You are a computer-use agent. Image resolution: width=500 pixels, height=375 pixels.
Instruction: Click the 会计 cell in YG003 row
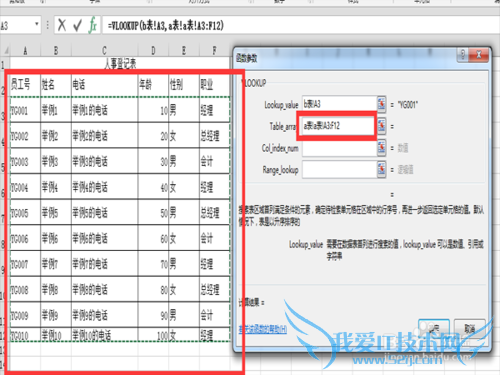coord(214,161)
